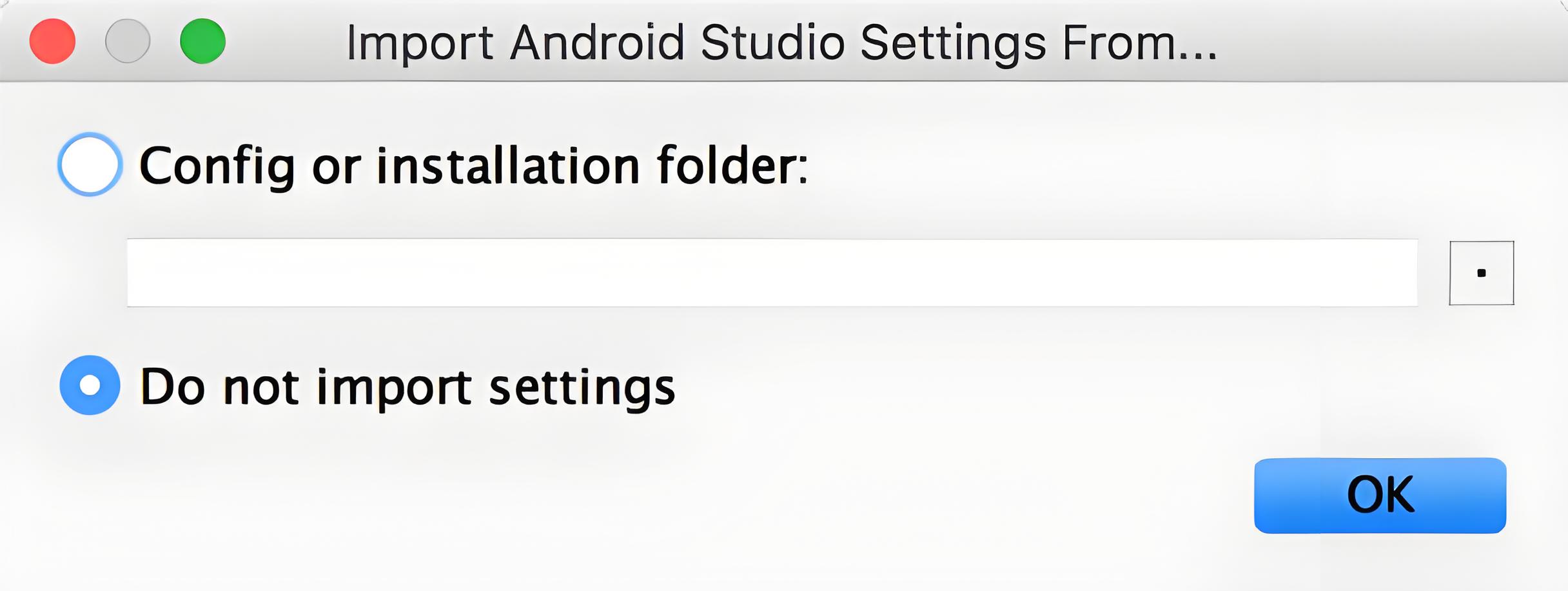This screenshot has width=1568, height=591.
Task: Close the dialog with the red button
Action: [x=53, y=41]
